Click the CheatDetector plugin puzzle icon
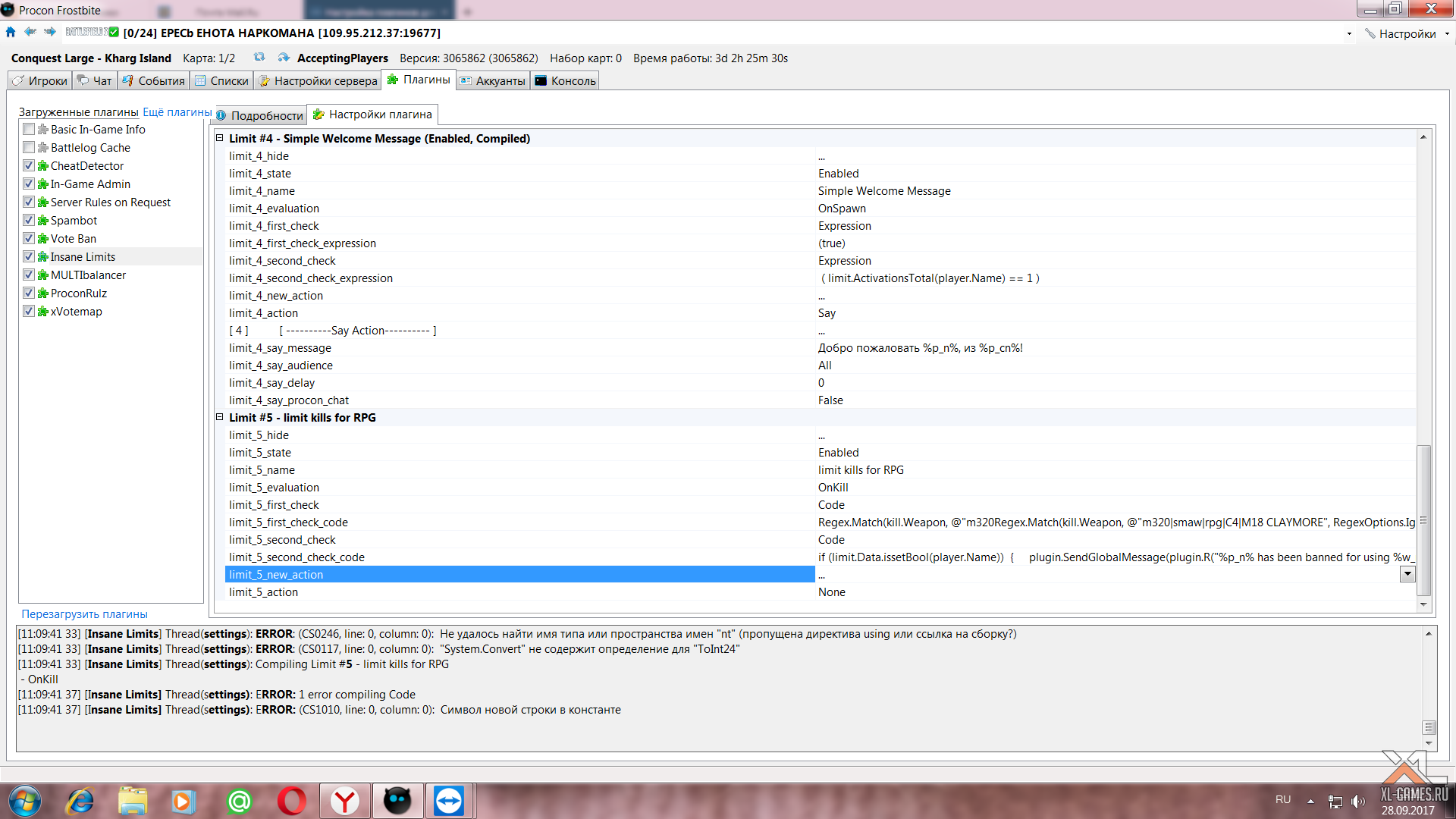Image resolution: width=1456 pixels, height=819 pixels. tap(42, 166)
